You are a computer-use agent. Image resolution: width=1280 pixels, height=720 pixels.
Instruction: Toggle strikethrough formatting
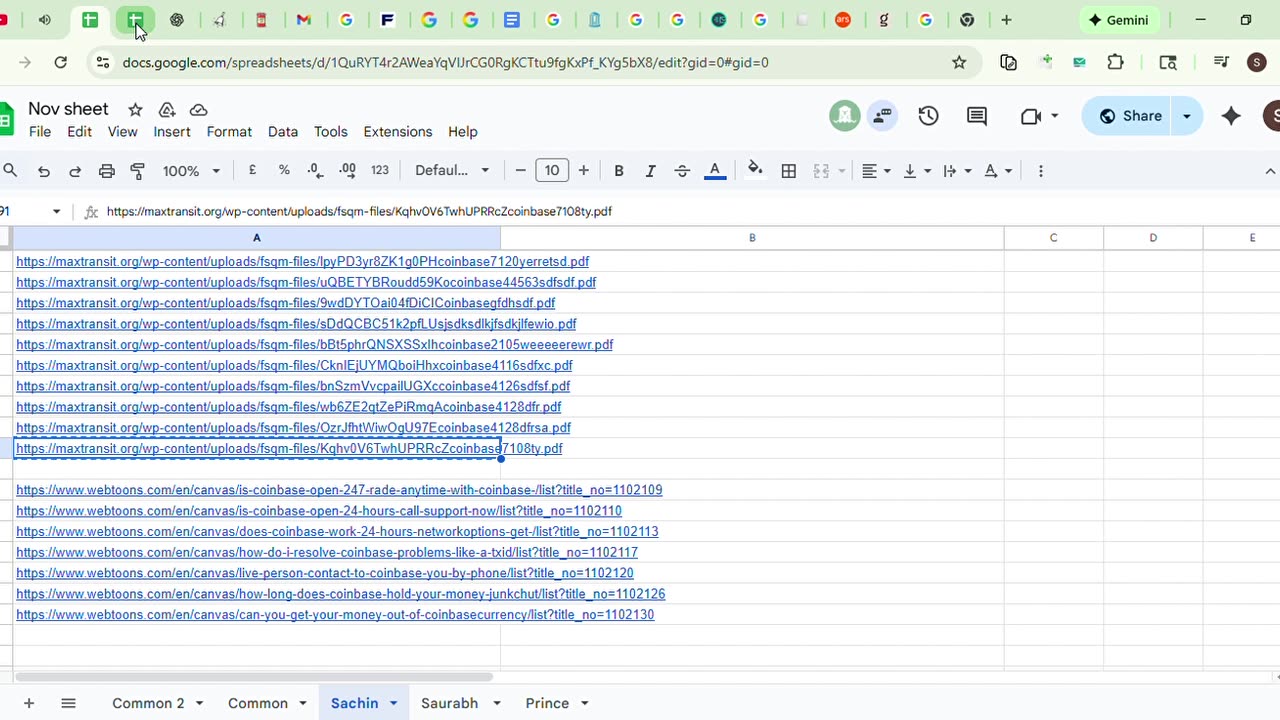click(682, 171)
